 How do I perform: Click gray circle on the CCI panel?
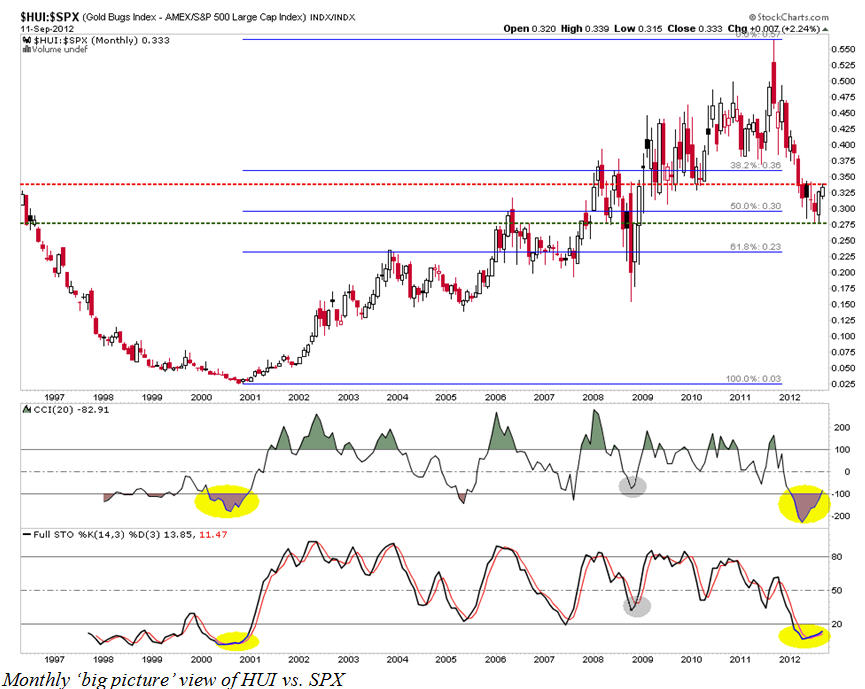(x=632, y=486)
